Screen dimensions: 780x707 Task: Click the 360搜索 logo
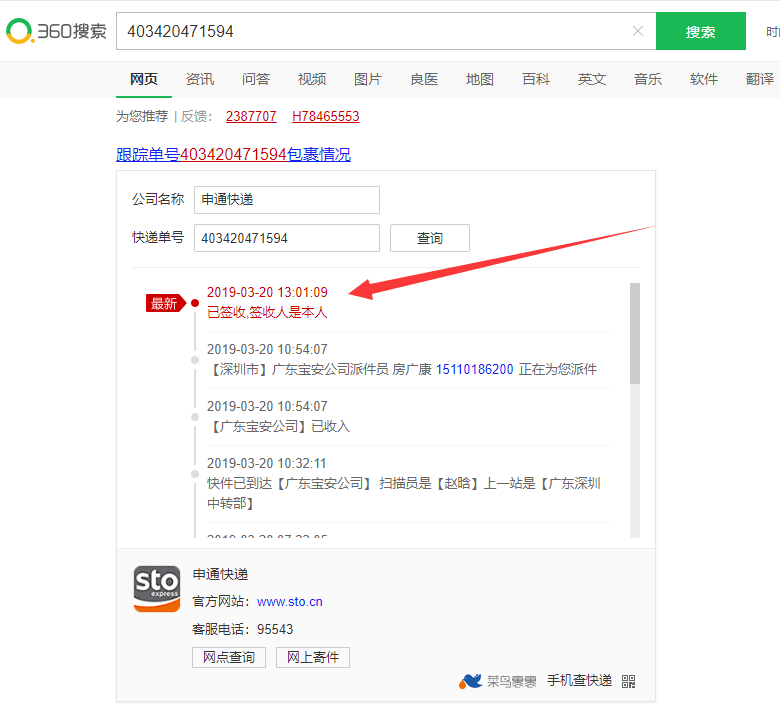coord(56,31)
